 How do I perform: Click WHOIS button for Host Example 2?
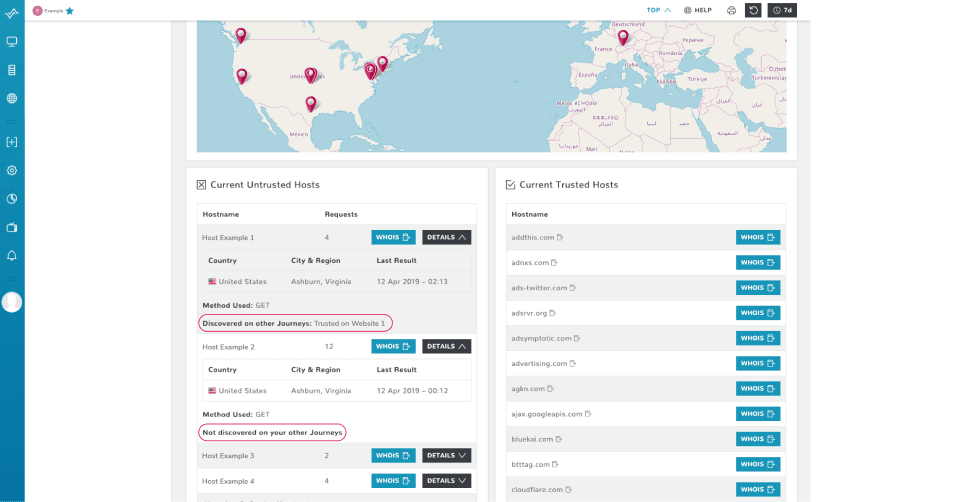[x=393, y=347]
